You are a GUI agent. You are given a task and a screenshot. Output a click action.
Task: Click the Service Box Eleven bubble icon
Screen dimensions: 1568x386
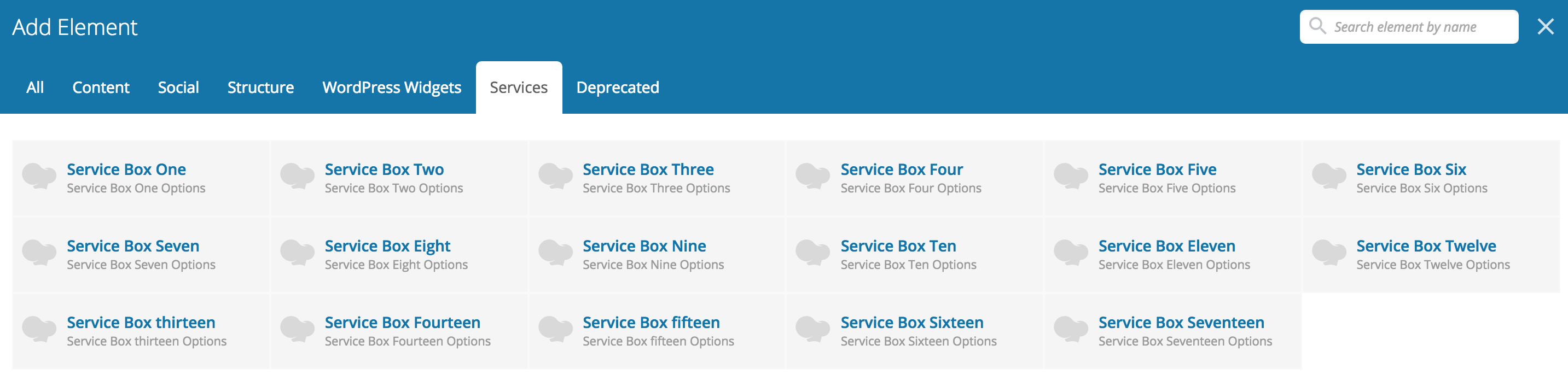(1071, 253)
